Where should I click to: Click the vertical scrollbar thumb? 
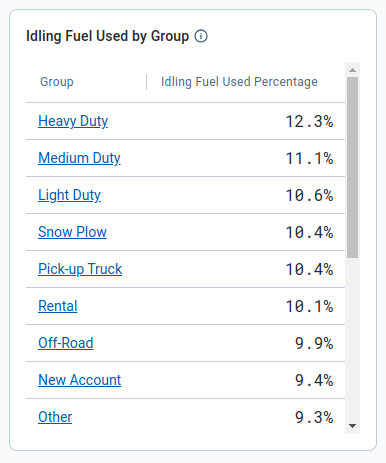pos(352,167)
